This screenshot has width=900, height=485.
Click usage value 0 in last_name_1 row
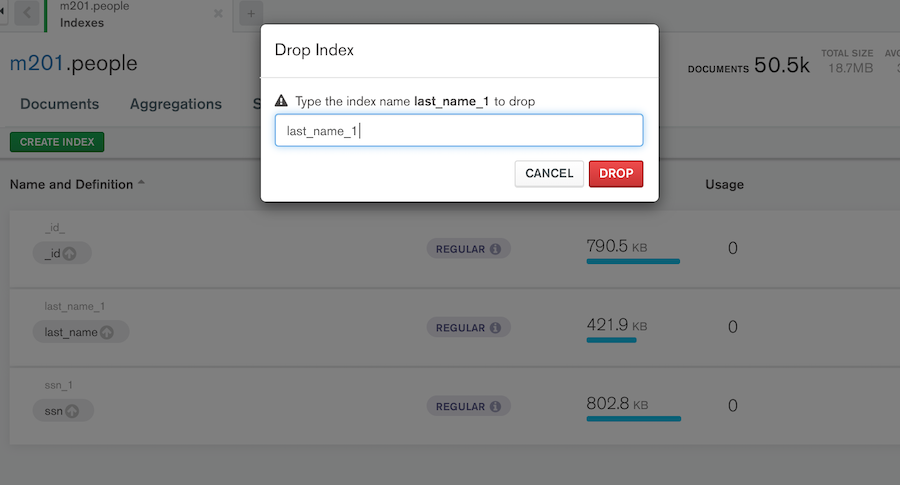pos(732,327)
